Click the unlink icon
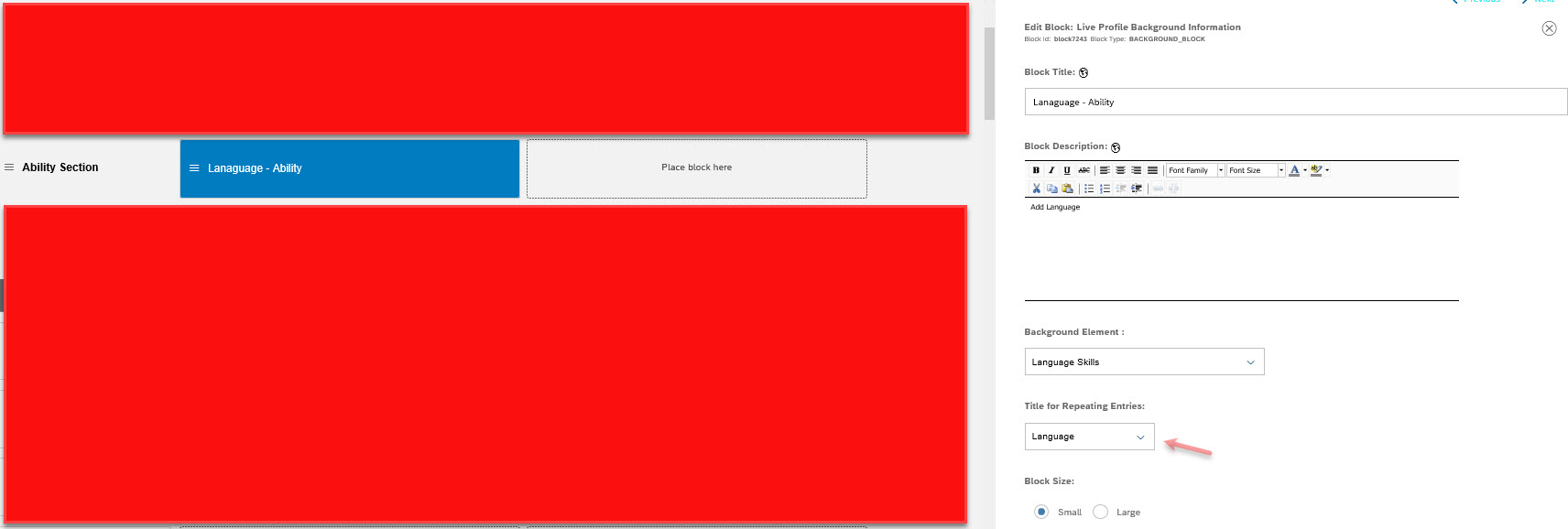The image size is (1568, 529). pos(1173,189)
